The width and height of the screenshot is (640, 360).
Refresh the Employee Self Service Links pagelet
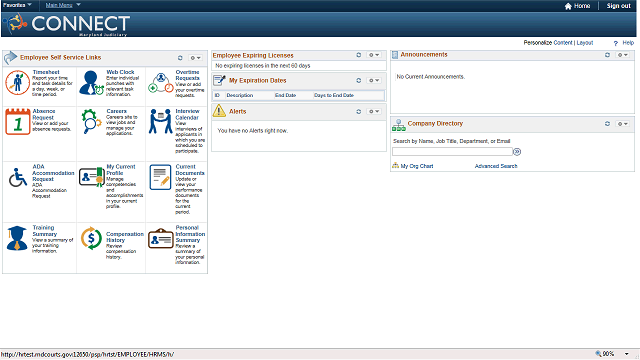180,58
